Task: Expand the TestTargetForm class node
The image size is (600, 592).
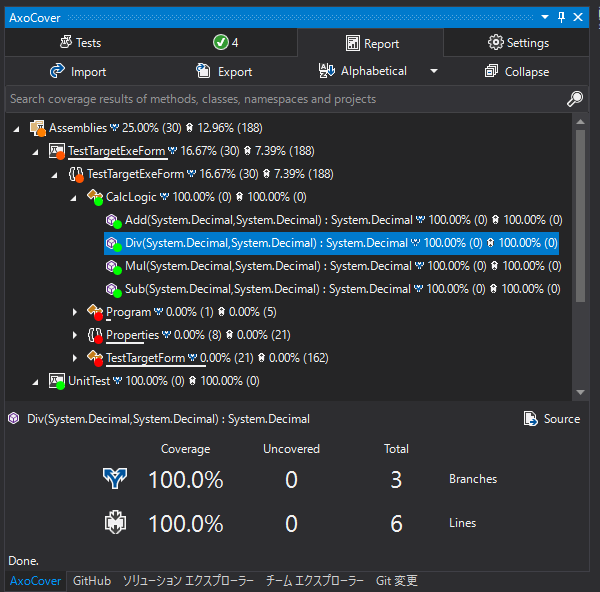Action: (75, 358)
